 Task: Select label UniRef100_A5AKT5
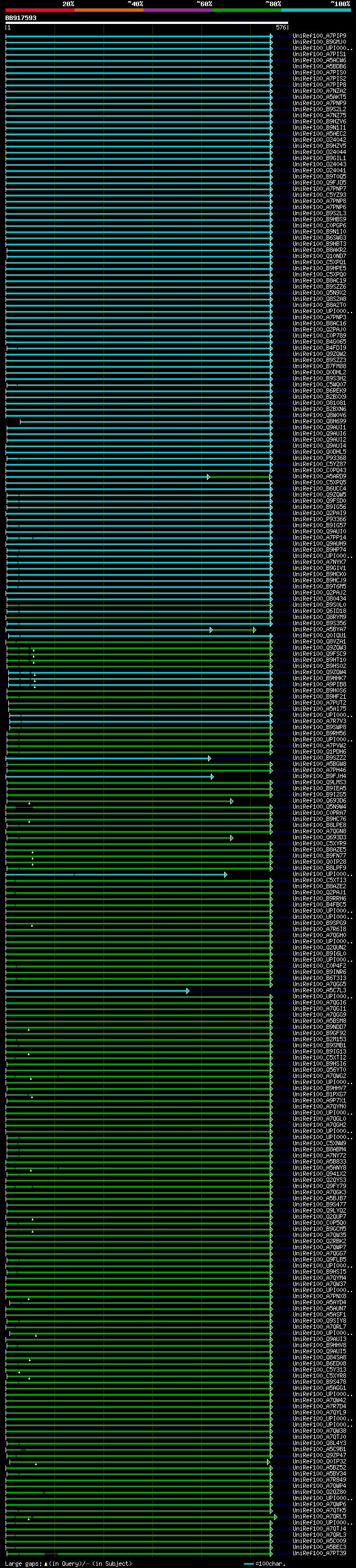(319, 97)
